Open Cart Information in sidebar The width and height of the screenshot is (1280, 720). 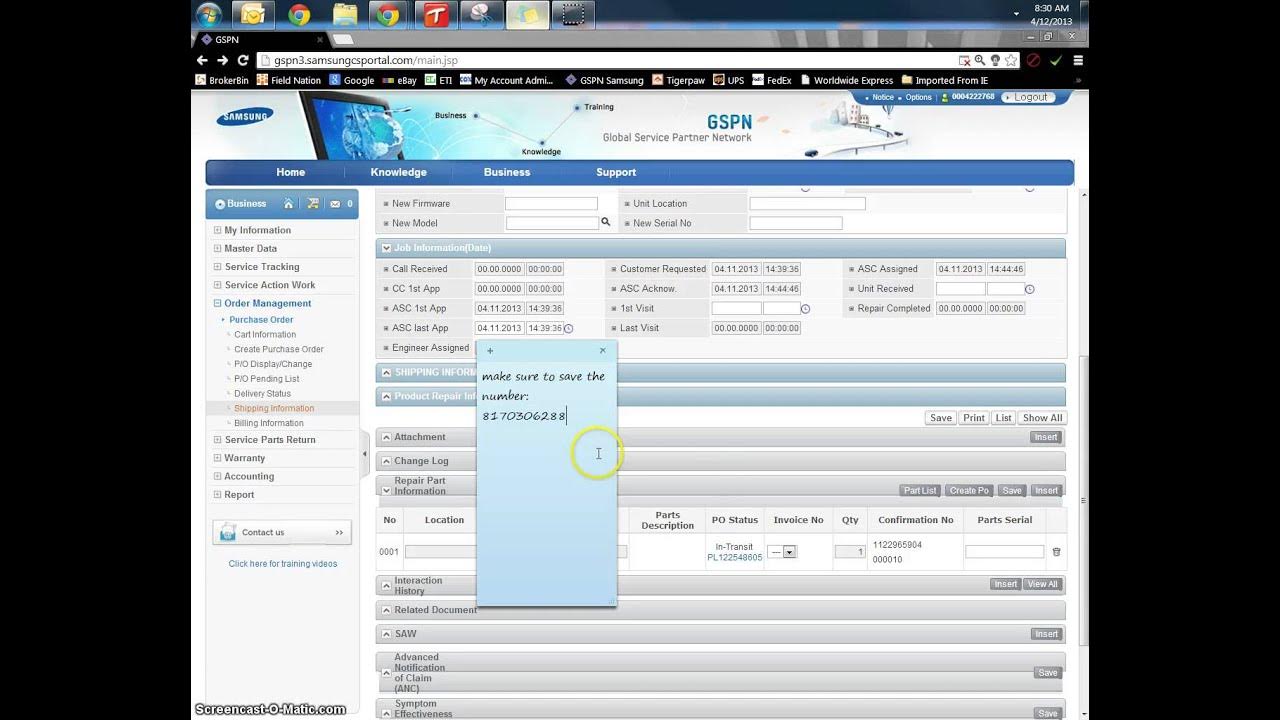tap(265, 335)
